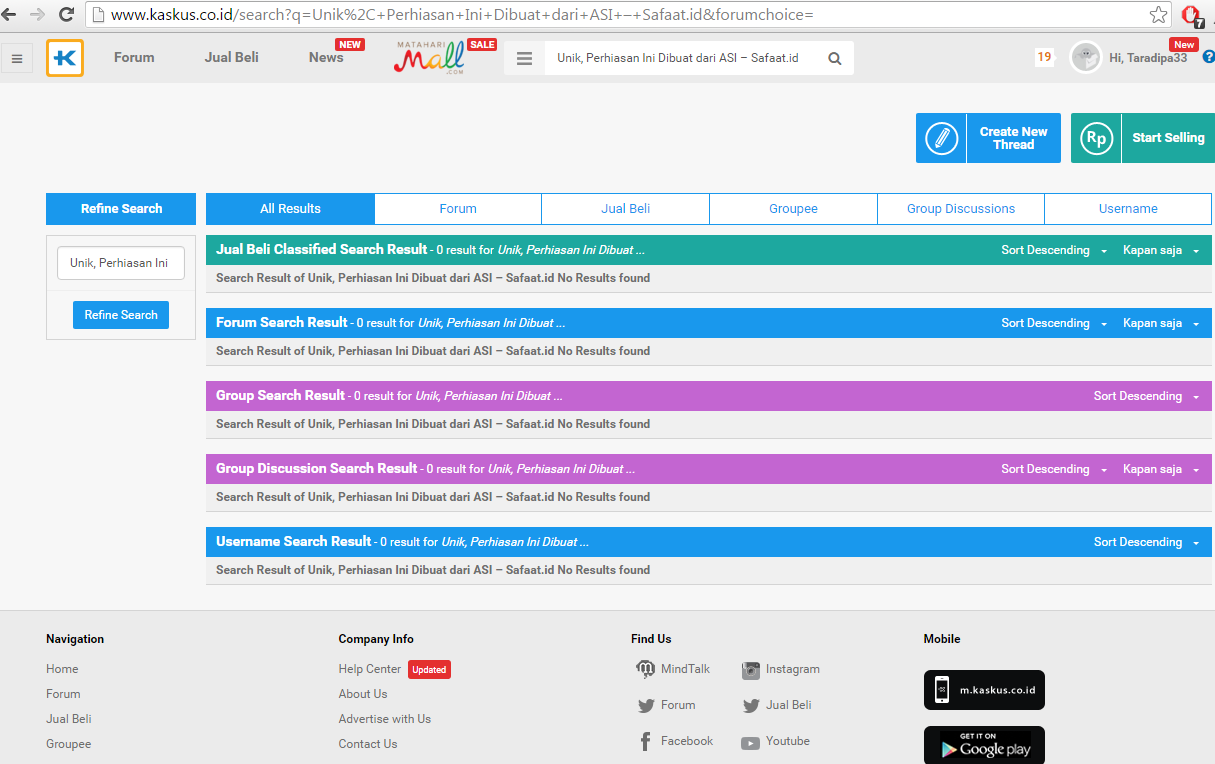The height and width of the screenshot is (764, 1215).
Task: Open Youtube link in footer
Action: [775, 741]
